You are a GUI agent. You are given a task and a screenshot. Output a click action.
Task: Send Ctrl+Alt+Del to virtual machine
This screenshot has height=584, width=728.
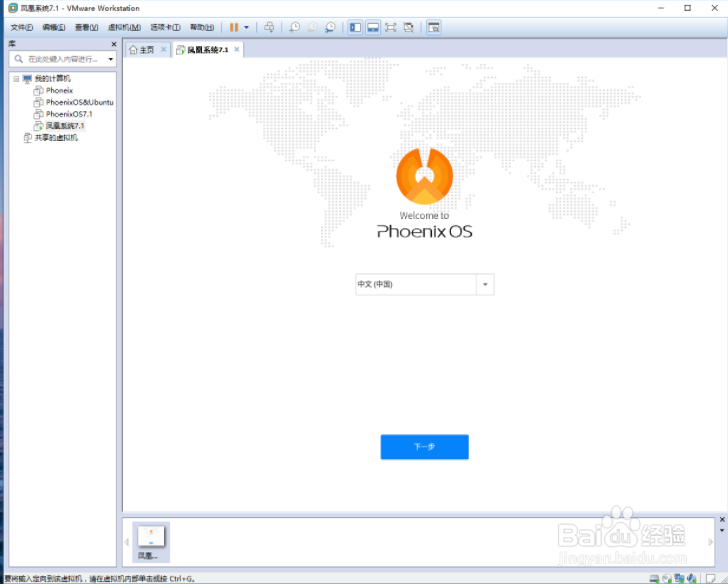(269, 27)
